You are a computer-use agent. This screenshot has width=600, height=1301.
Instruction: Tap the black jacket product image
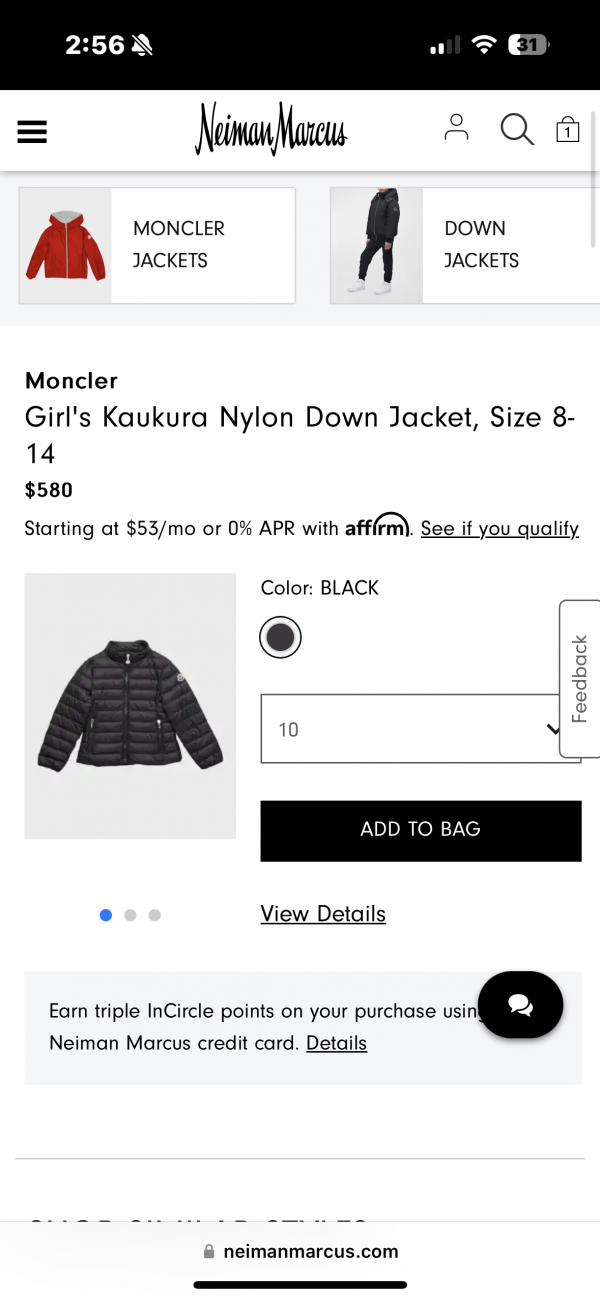(130, 706)
